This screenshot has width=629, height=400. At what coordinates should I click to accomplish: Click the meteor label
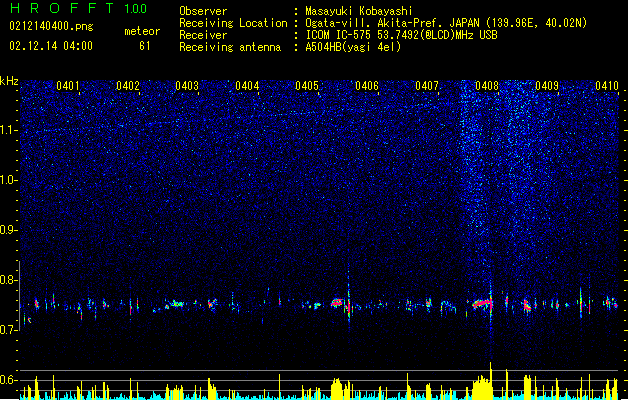142,31
